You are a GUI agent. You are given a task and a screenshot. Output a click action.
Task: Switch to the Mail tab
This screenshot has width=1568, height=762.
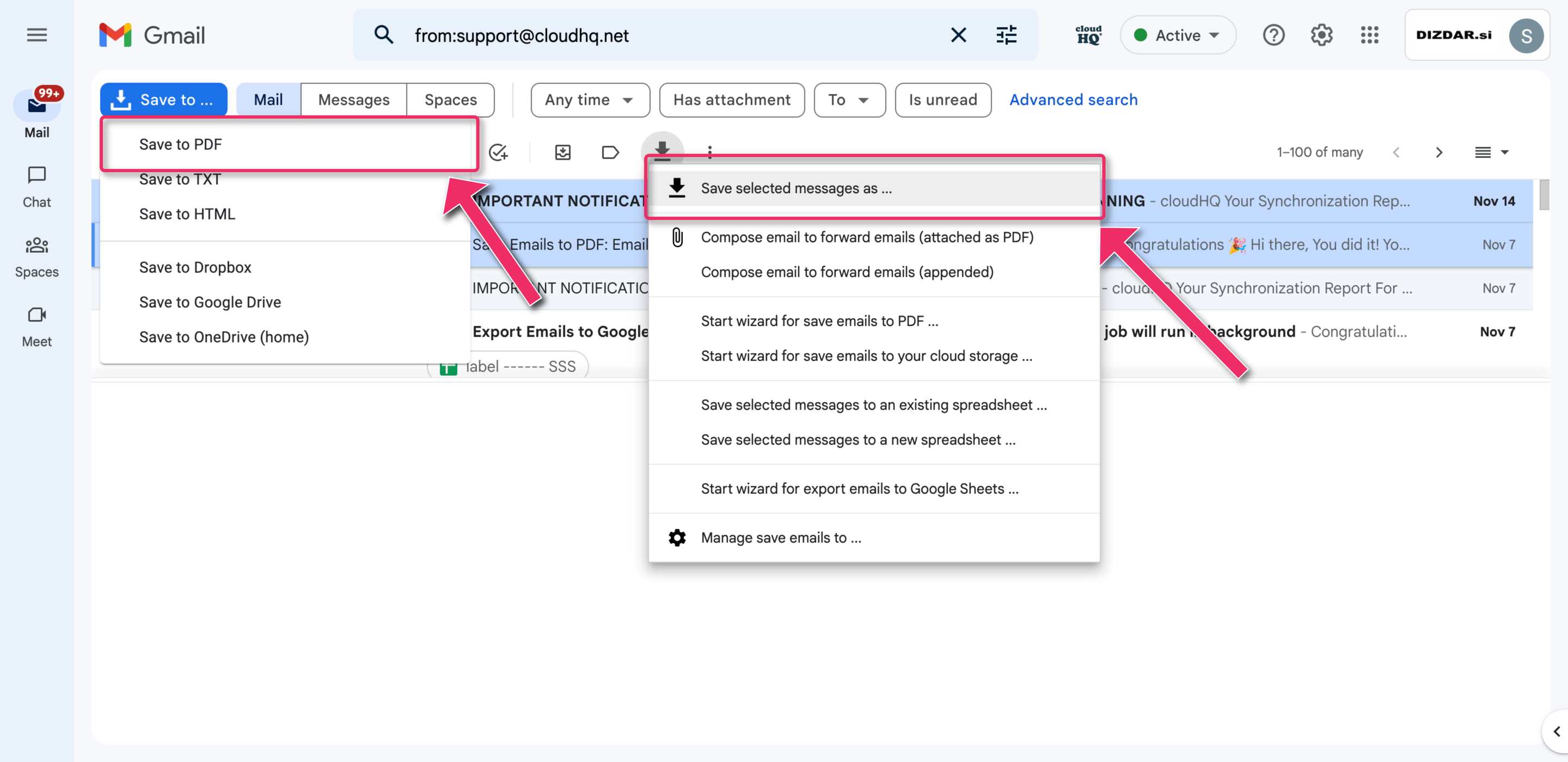coord(268,100)
